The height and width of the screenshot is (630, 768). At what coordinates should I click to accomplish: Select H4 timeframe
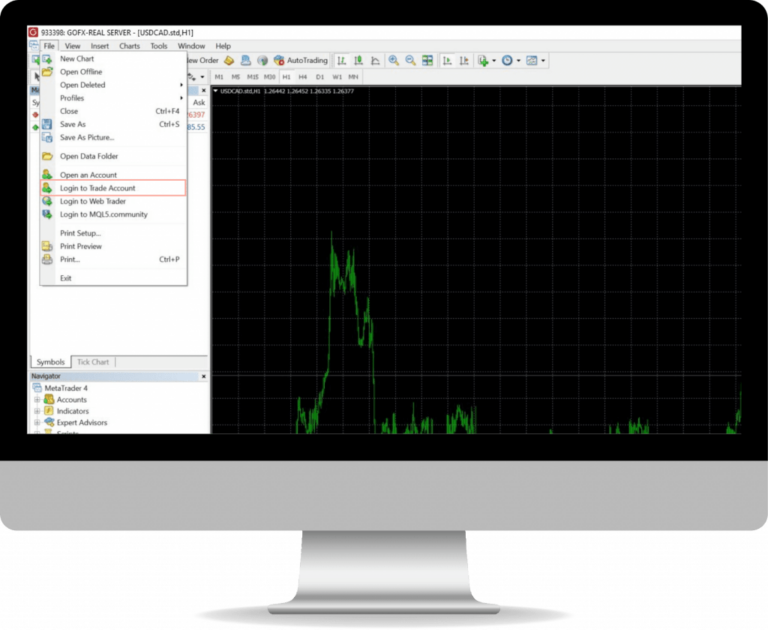(x=303, y=77)
